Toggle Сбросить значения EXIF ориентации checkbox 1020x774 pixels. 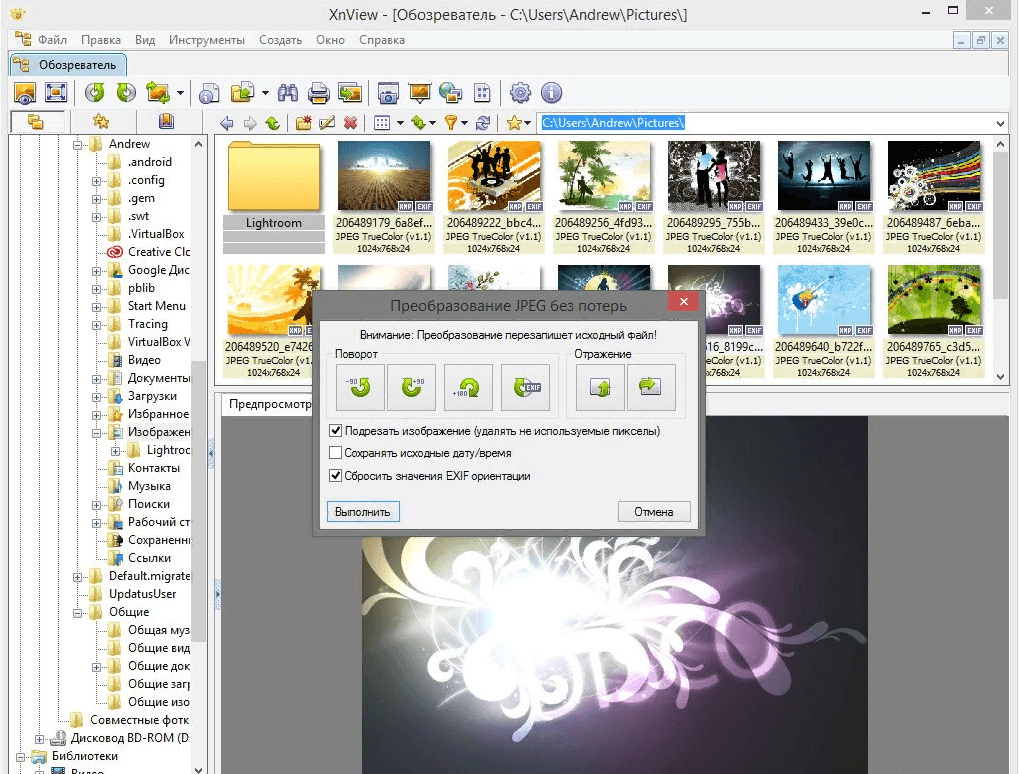tap(336, 476)
